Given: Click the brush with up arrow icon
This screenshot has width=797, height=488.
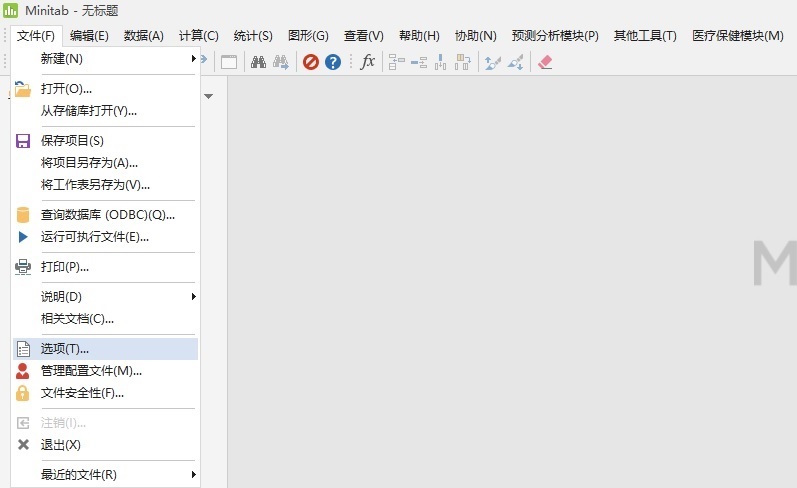Looking at the screenshot, I should pos(493,63).
